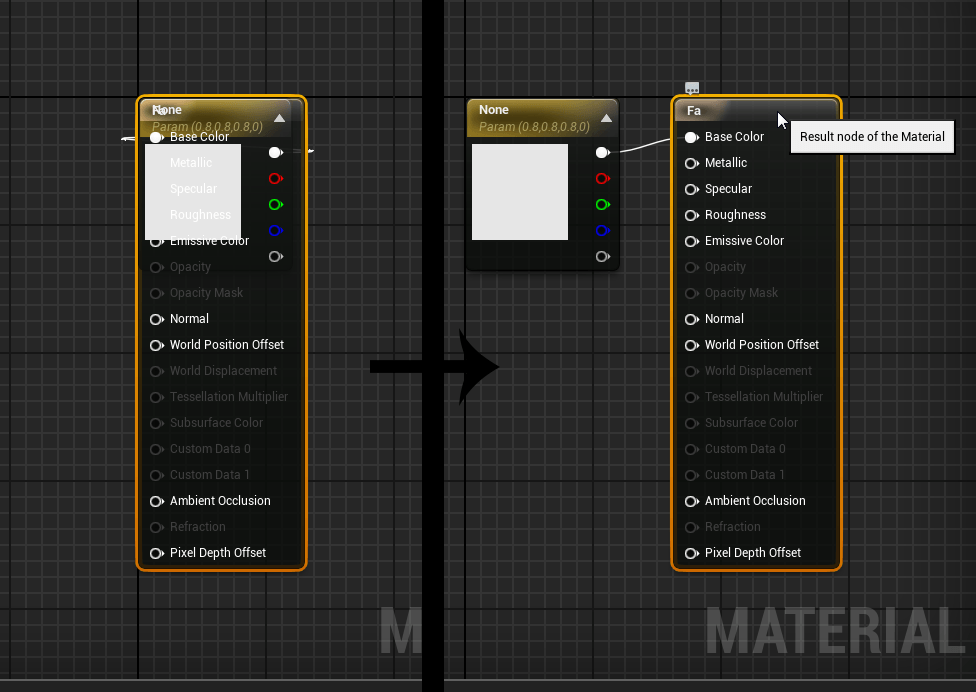Image resolution: width=976 pixels, height=692 pixels.
Task: Click the red output pin on the right-side None param node
Action: (602, 179)
